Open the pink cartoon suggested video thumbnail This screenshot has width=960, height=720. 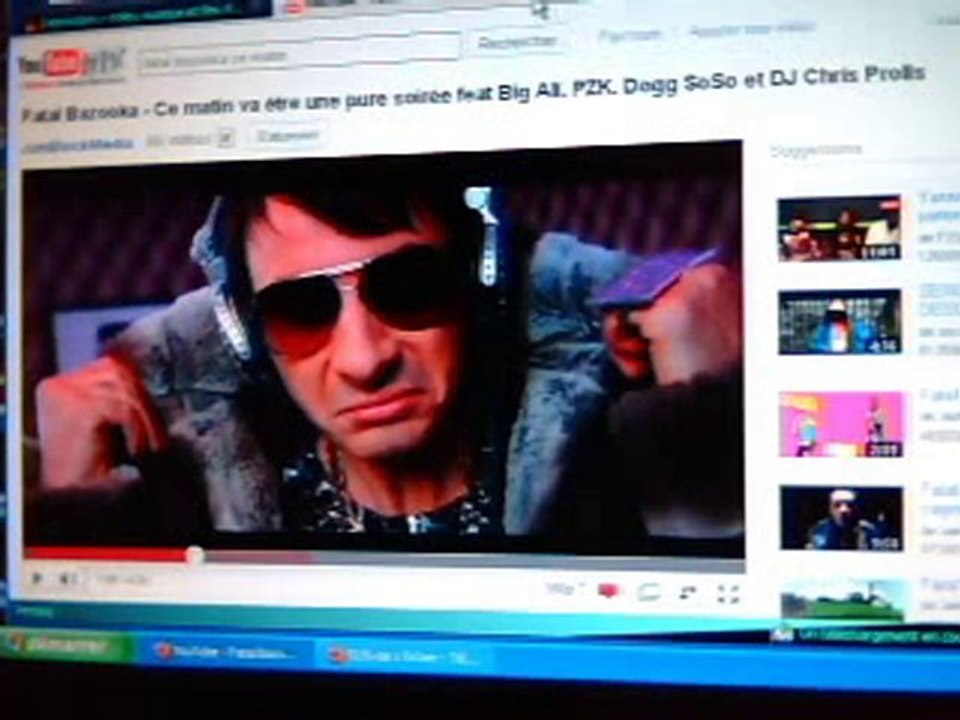coord(842,424)
